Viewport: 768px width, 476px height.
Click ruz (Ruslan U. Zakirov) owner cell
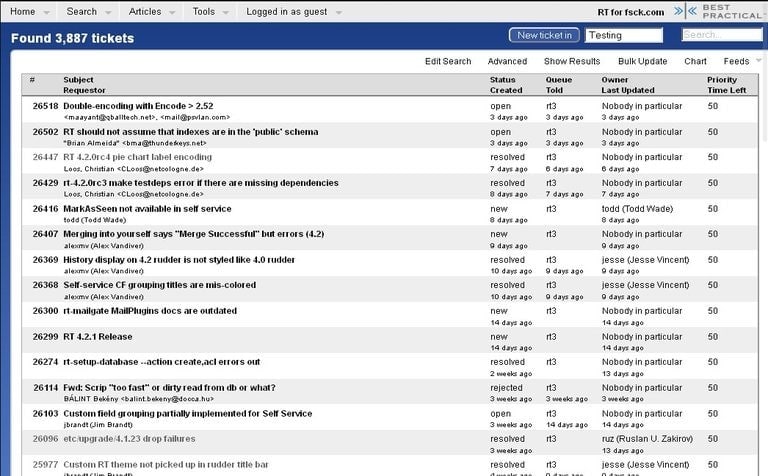[x=647, y=439]
